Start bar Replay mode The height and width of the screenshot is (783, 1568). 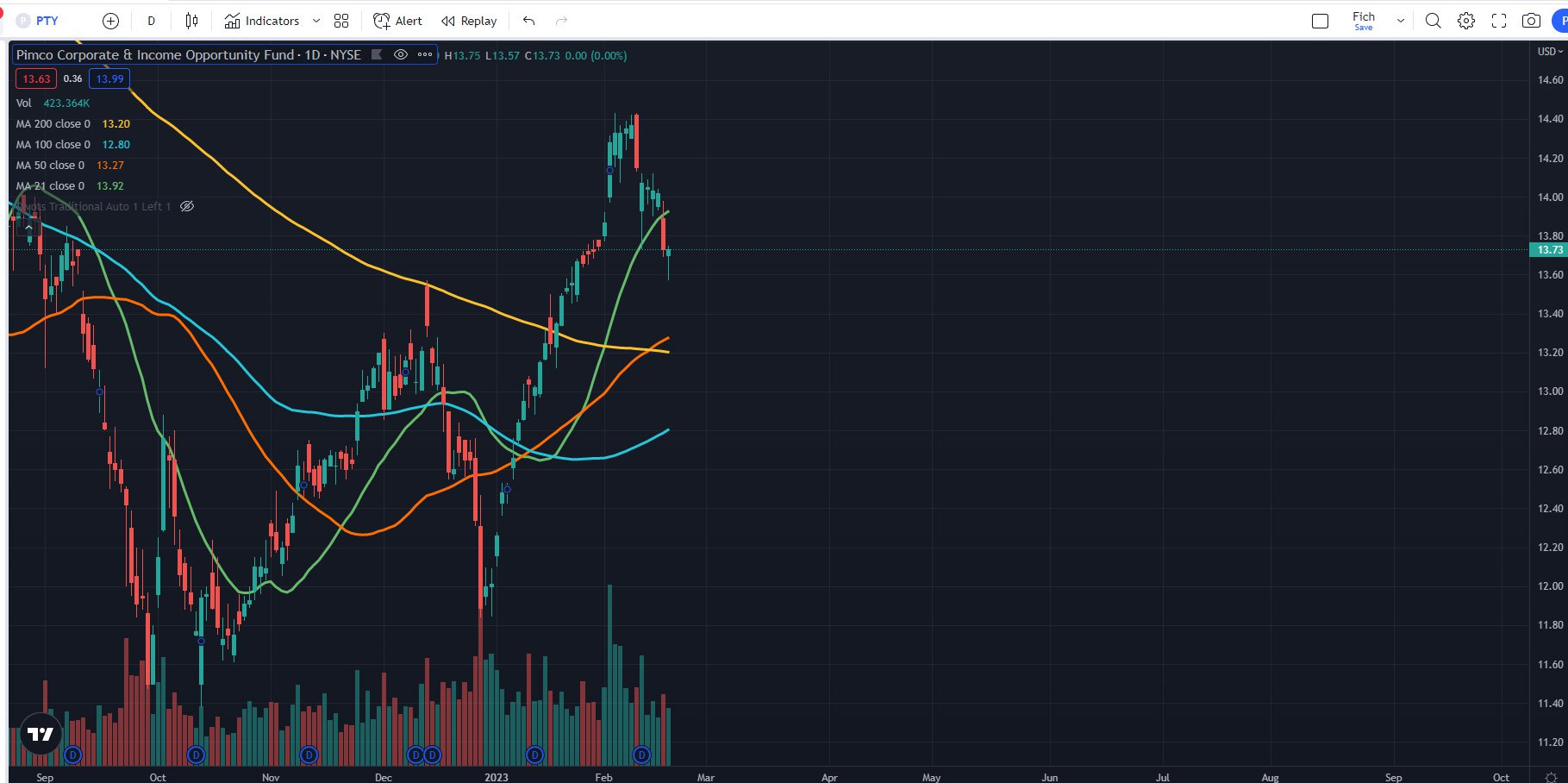pyautogui.click(x=469, y=21)
